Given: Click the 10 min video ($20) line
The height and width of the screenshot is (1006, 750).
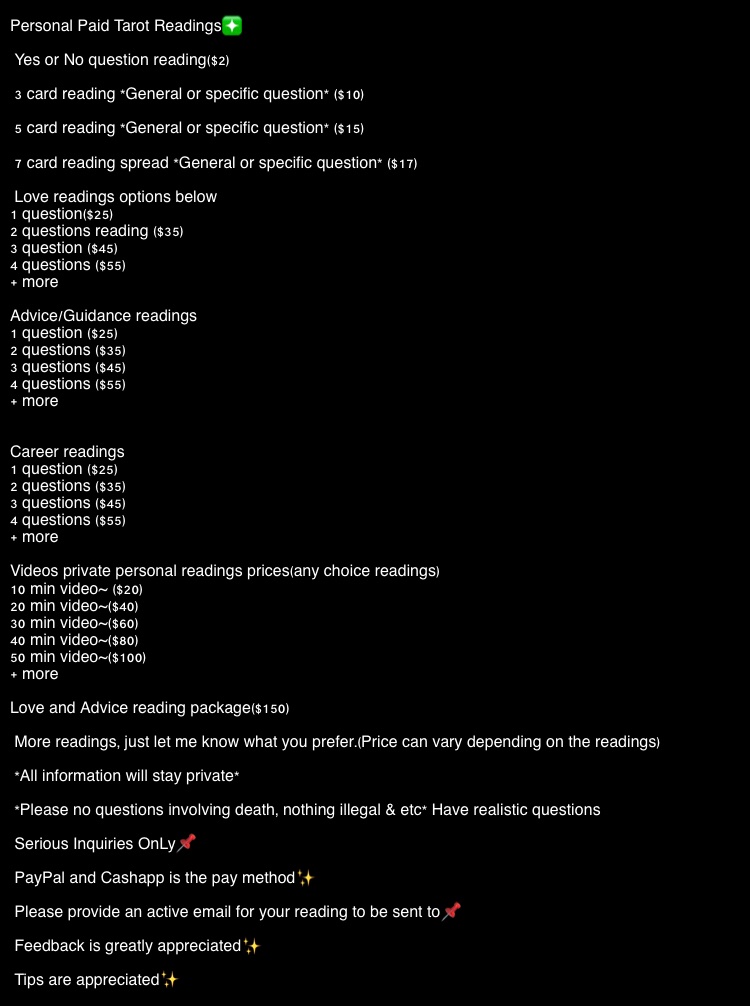Looking at the screenshot, I should pos(76,589).
